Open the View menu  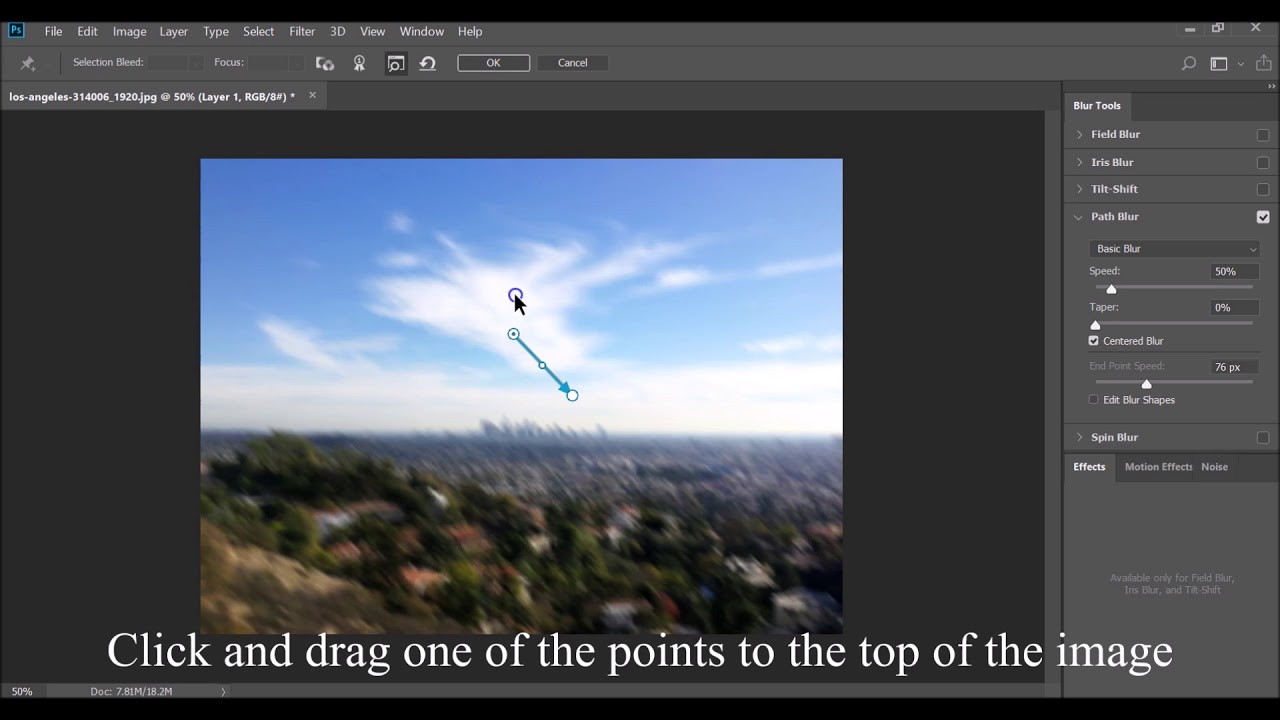(x=372, y=31)
